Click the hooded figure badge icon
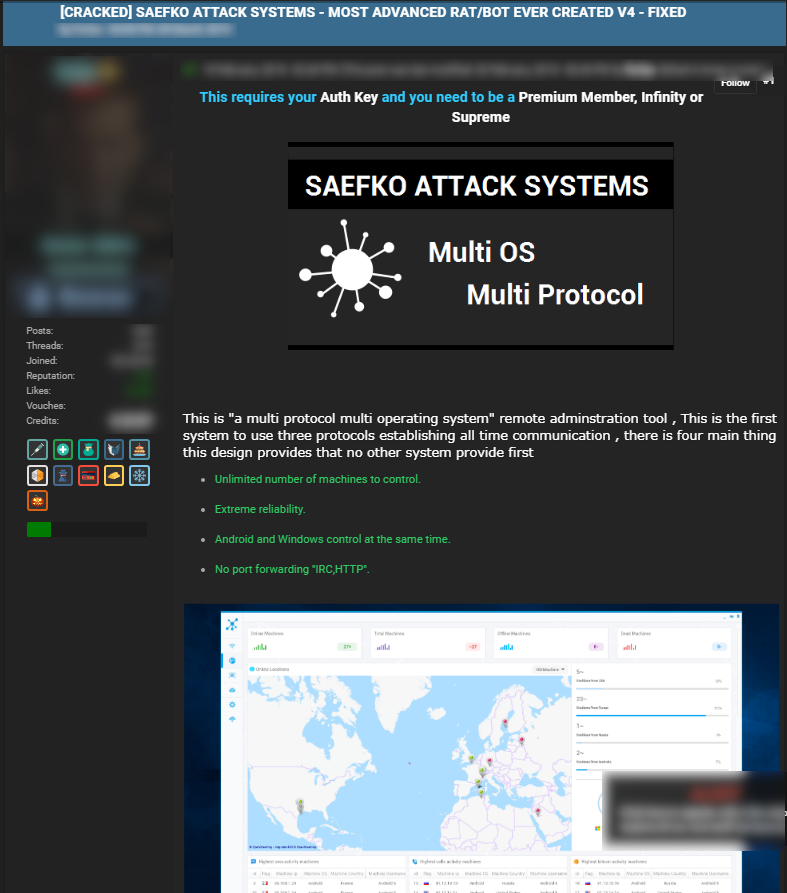Screen dimensions: 787x893 [x=63, y=476]
